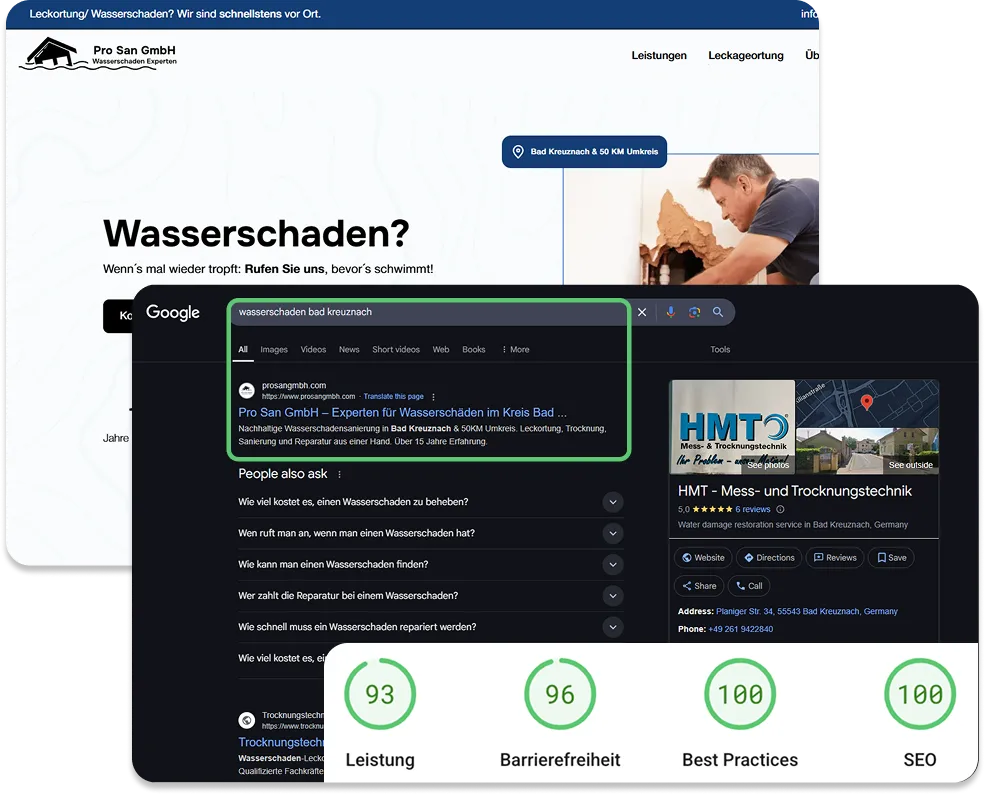Click the Google logo
The height and width of the screenshot is (795, 985).
point(172,312)
